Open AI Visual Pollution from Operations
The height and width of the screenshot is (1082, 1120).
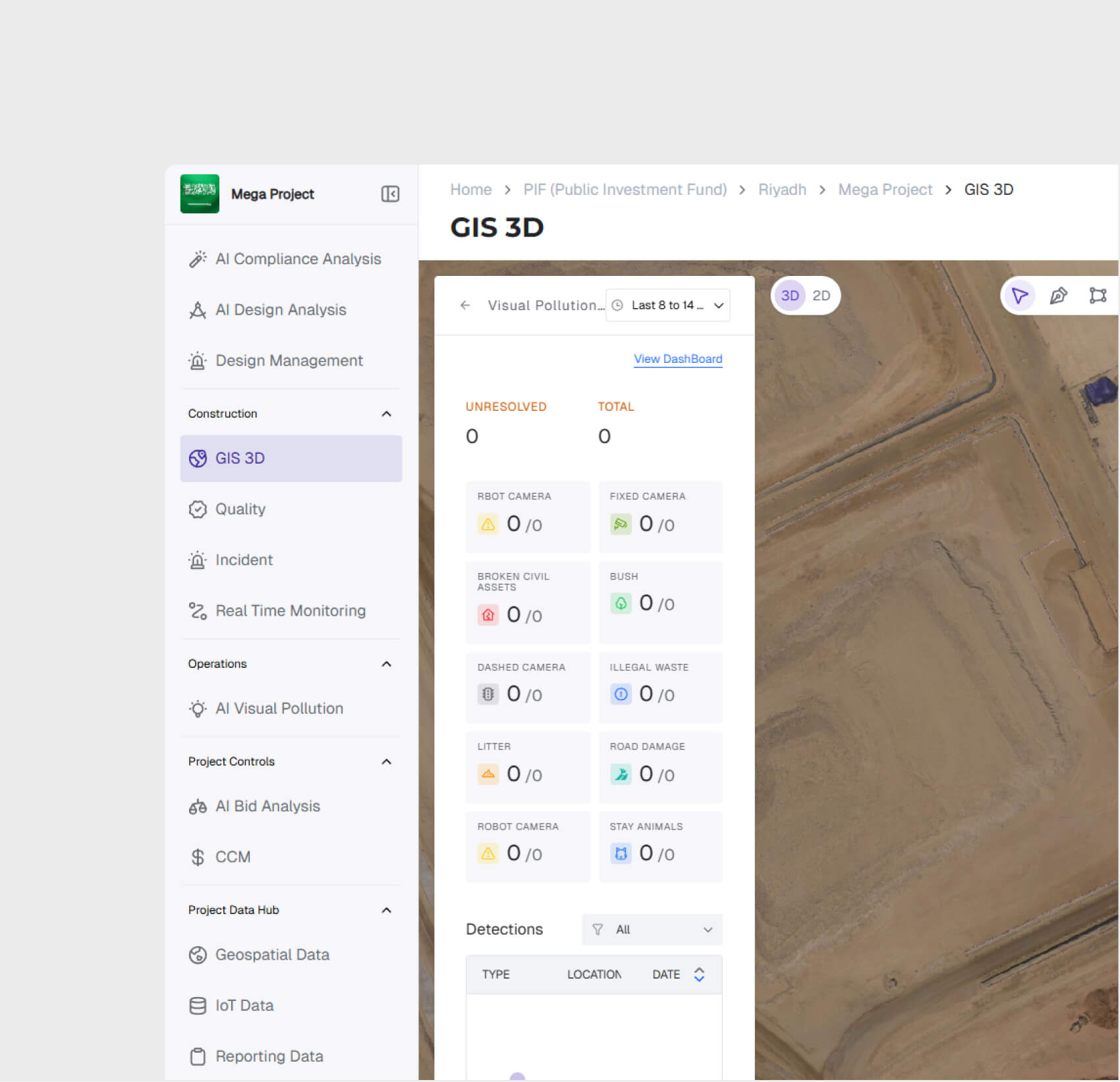[279, 709]
